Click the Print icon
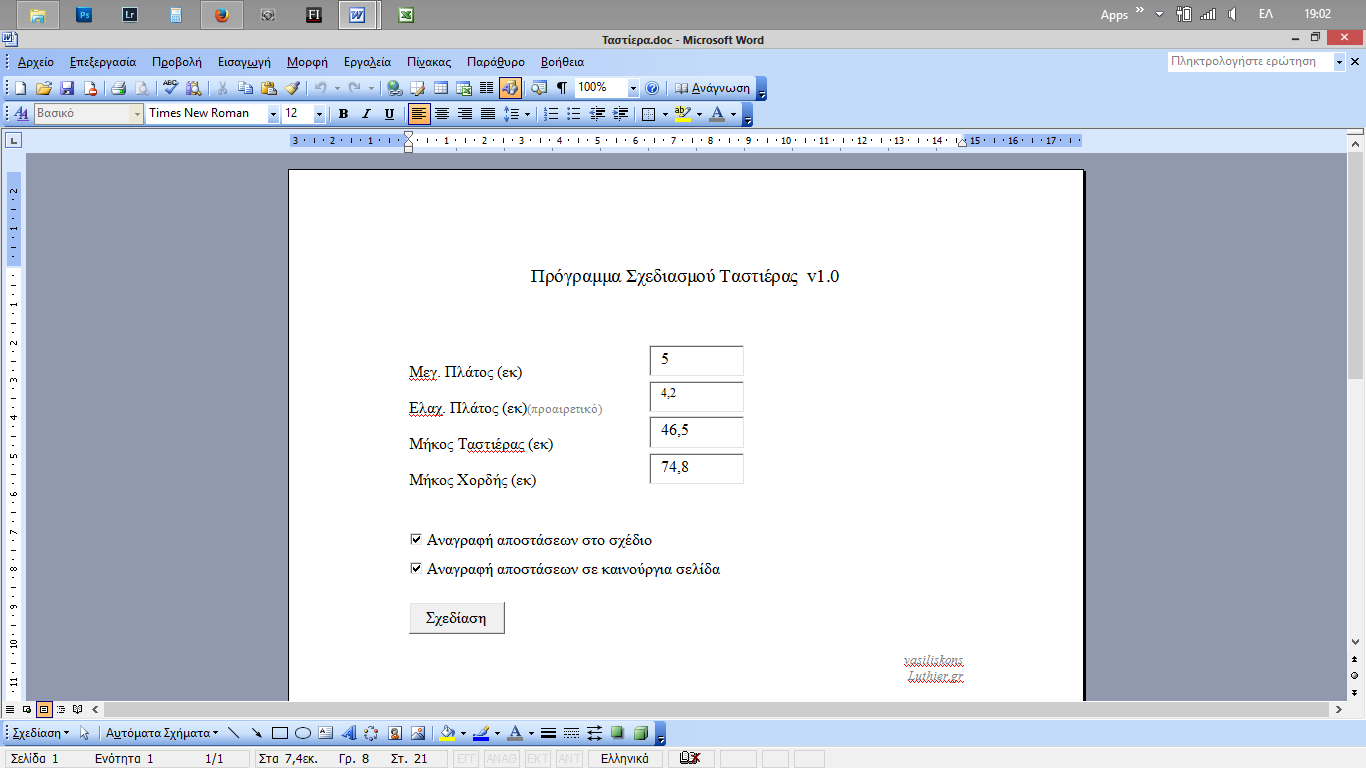Viewport: 1366px width, 768px height. click(x=118, y=88)
